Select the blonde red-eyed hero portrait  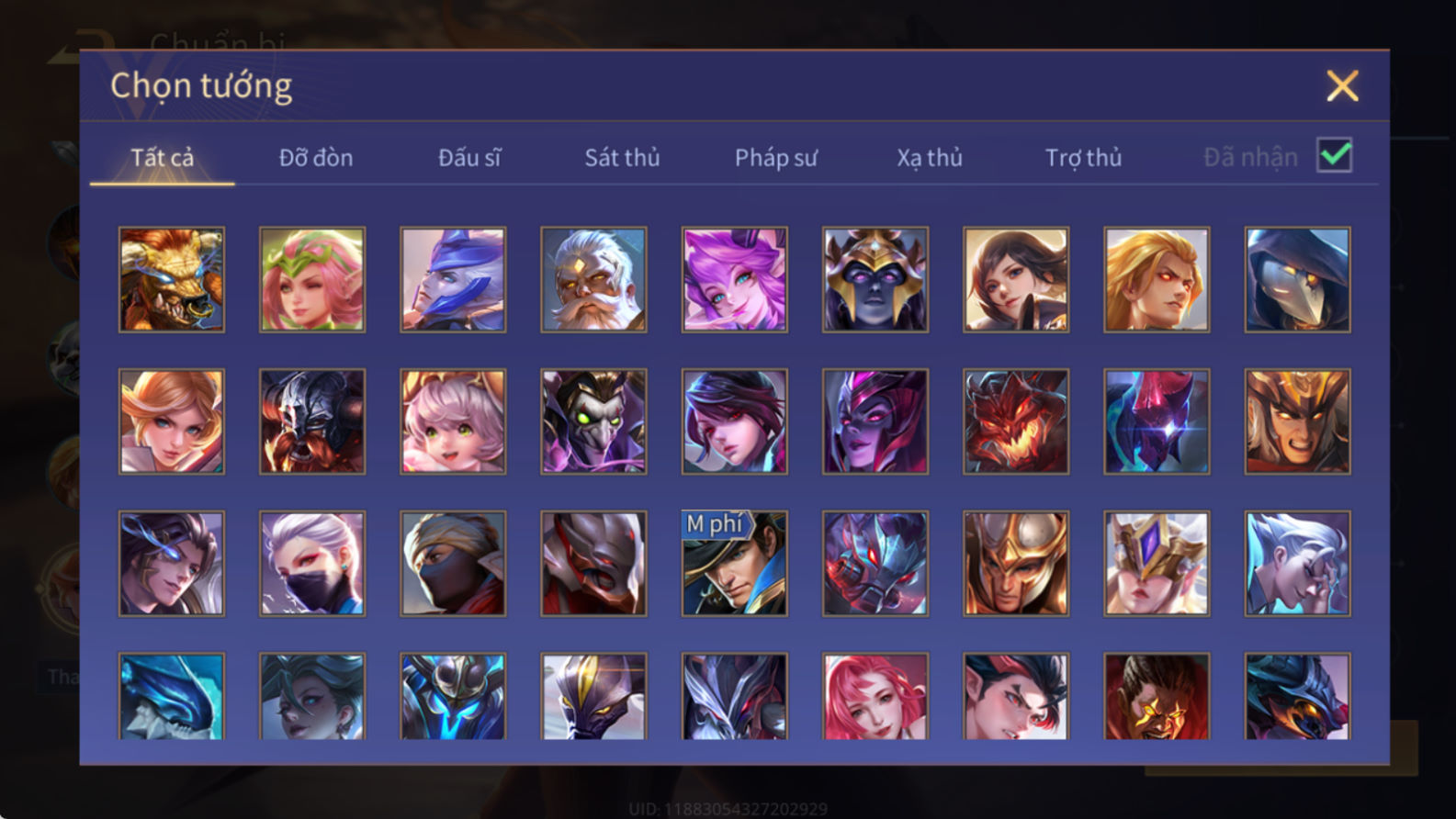1157,280
